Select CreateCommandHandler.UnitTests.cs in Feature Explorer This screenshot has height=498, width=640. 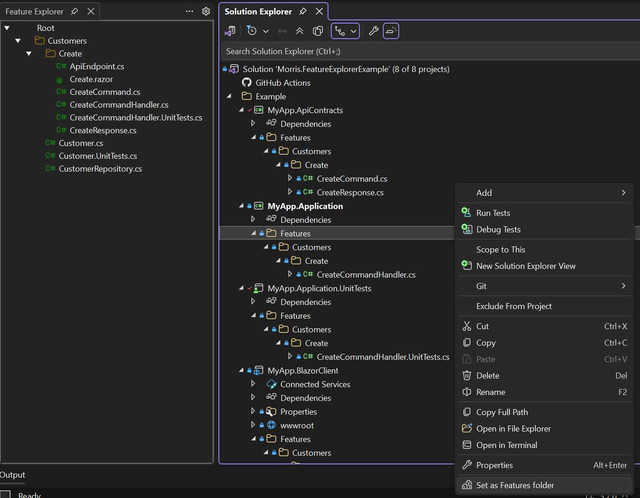pos(136,118)
